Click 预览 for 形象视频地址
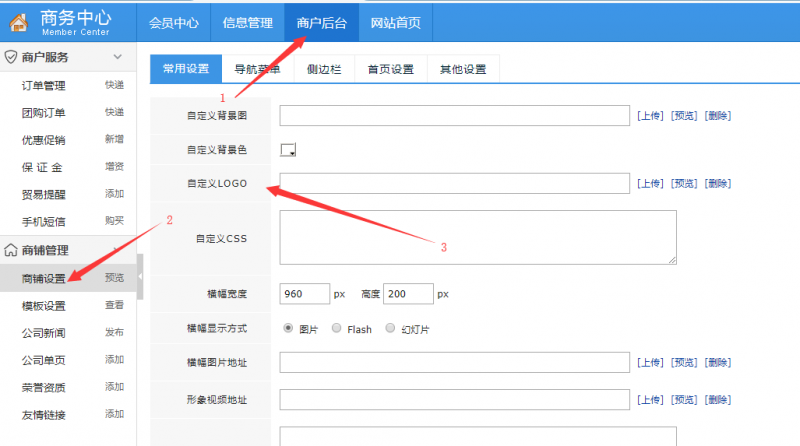Image resolution: width=800 pixels, height=446 pixels. 684,400
